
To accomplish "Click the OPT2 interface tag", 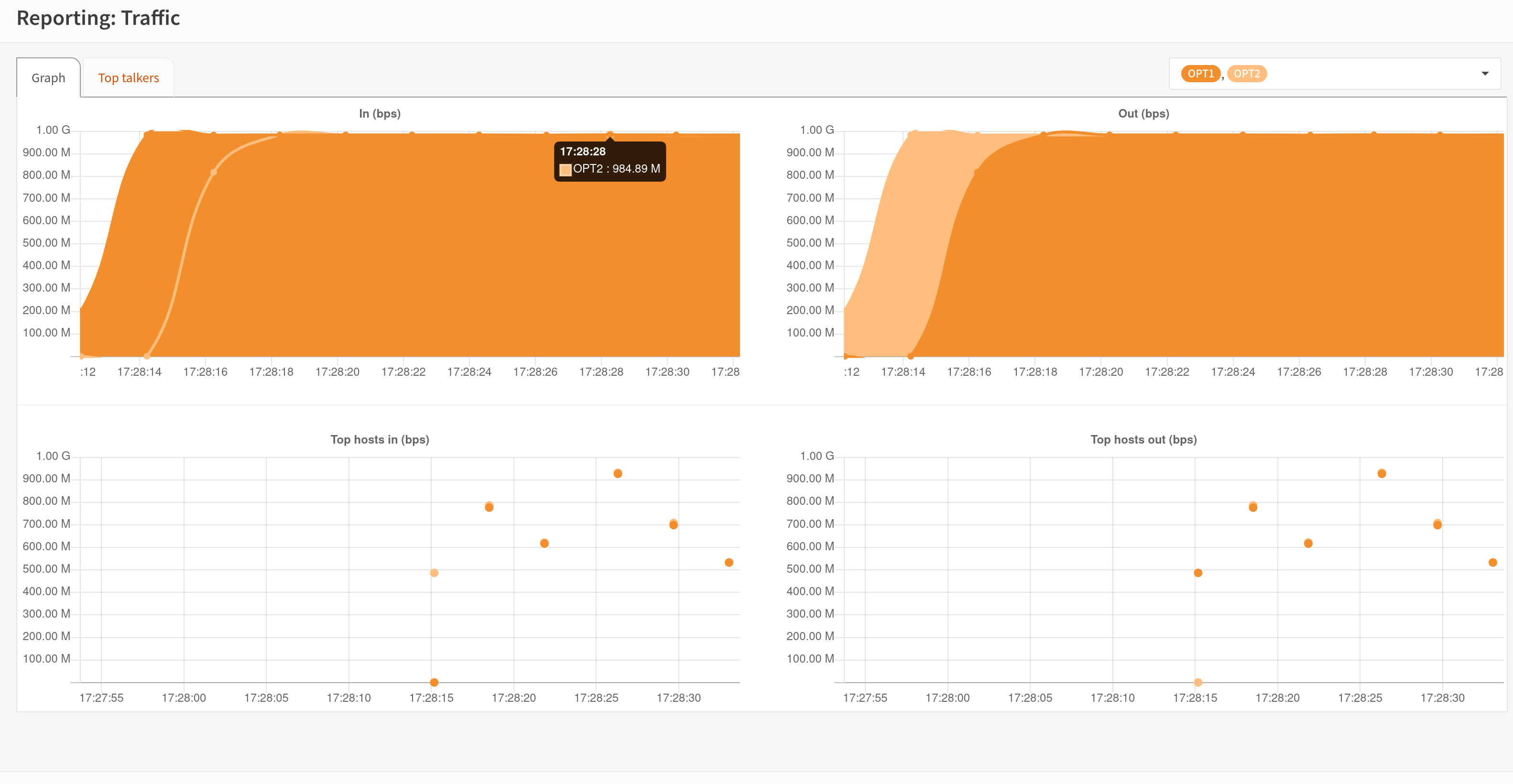I will (x=1246, y=74).
